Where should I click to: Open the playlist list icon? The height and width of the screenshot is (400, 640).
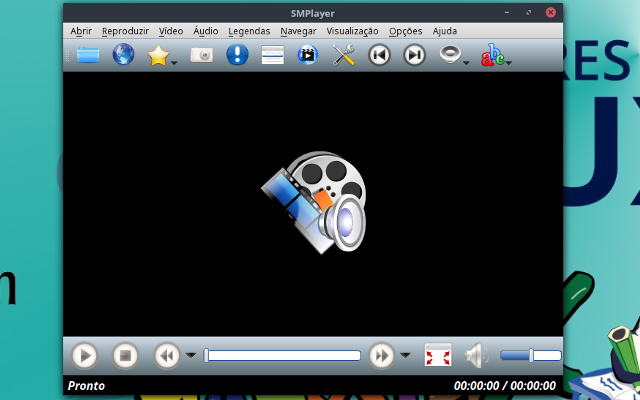[x=273, y=55]
